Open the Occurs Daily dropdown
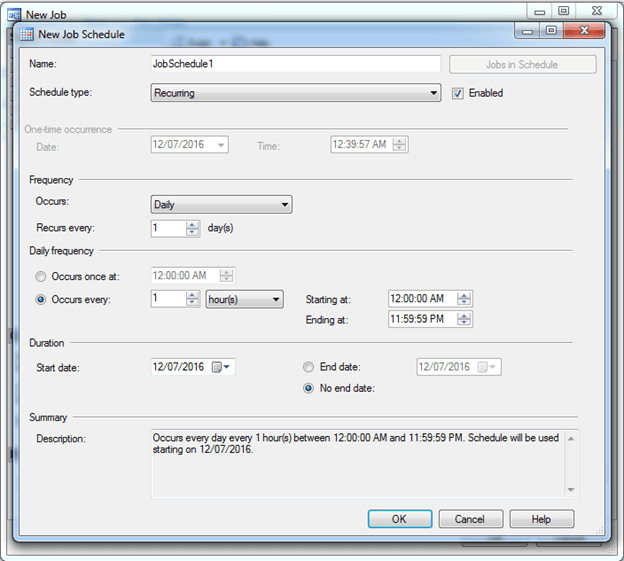This screenshot has height=561, width=624. [221, 205]
